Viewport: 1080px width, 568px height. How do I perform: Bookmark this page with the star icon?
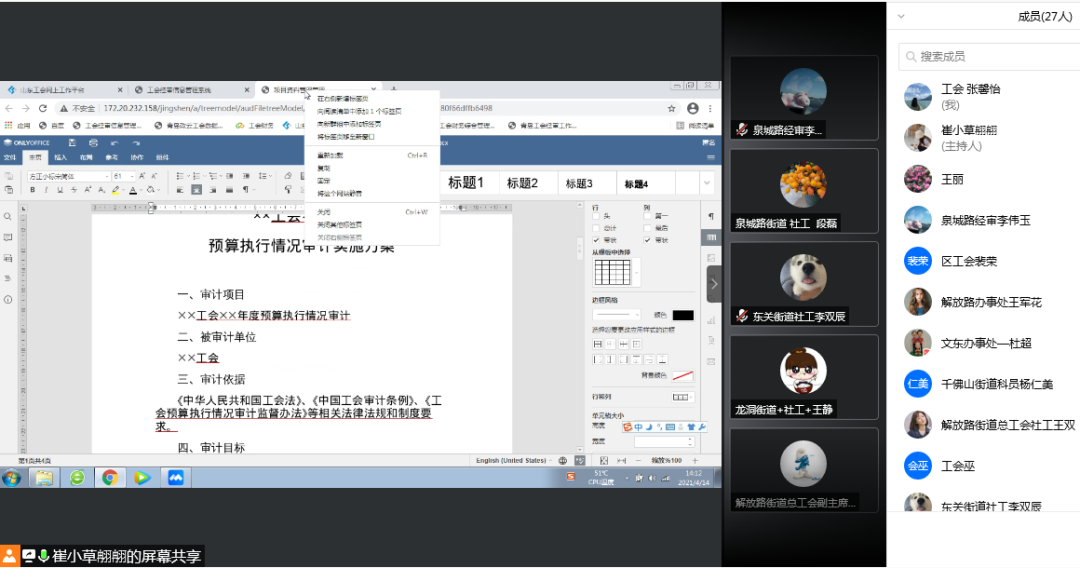pyautogui.click(x=672, y=108)
